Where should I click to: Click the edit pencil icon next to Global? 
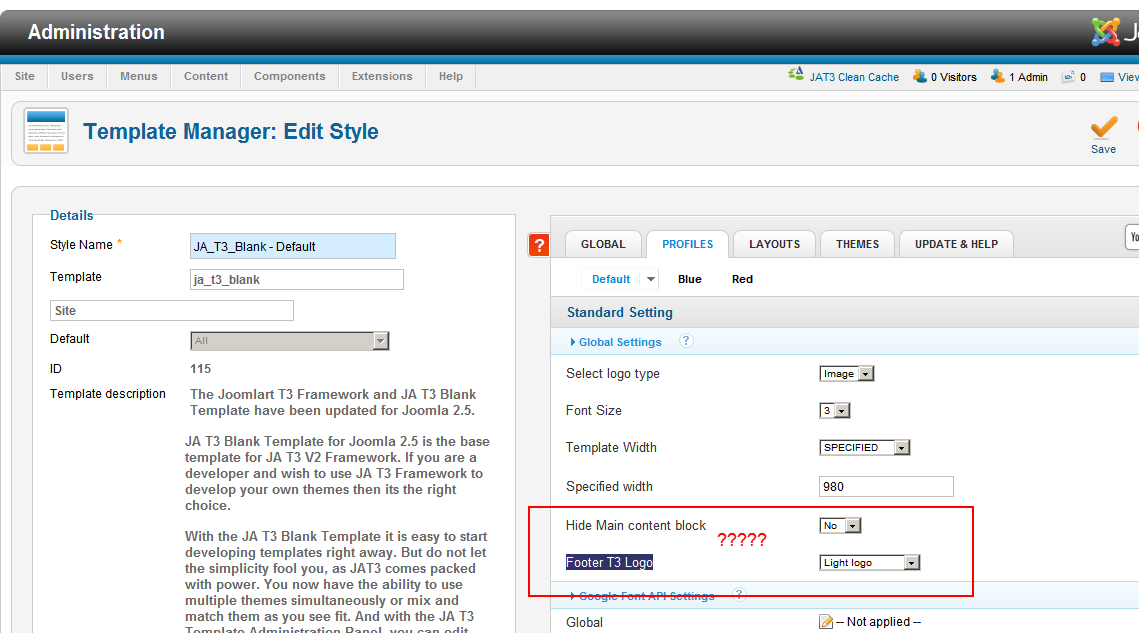click(826, 622)
